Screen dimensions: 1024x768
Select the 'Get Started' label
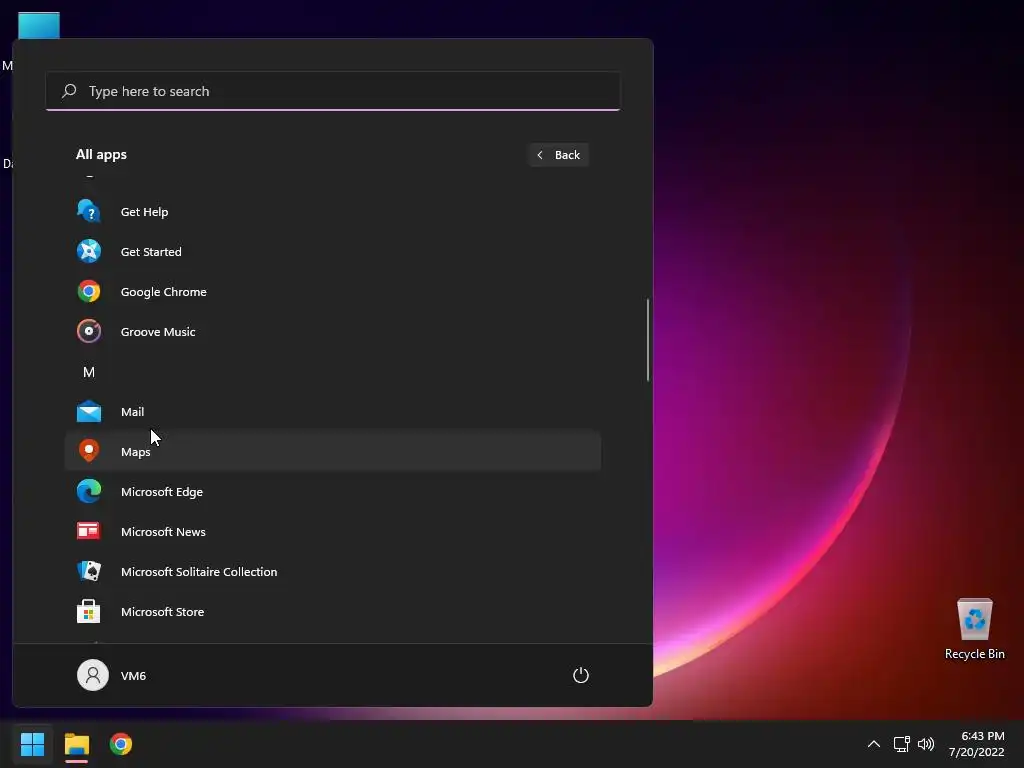click(x=151, y=251)
